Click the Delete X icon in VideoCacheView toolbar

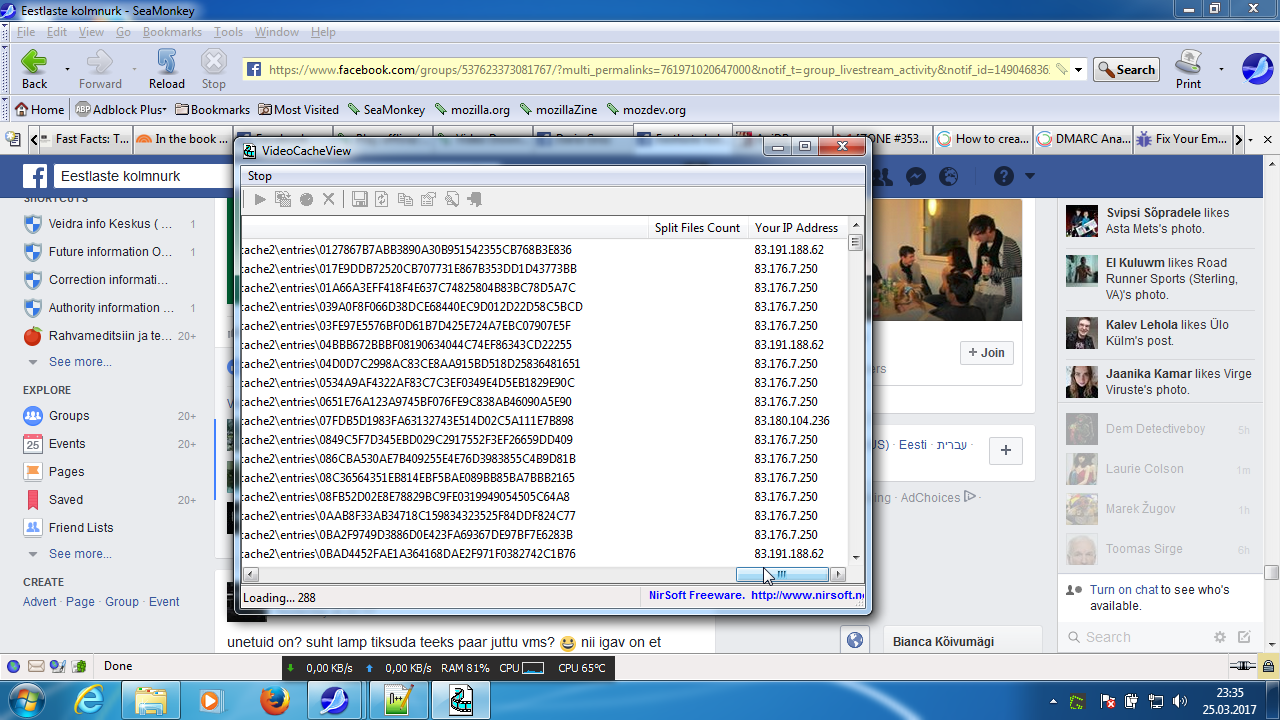(x=329, y=200)
